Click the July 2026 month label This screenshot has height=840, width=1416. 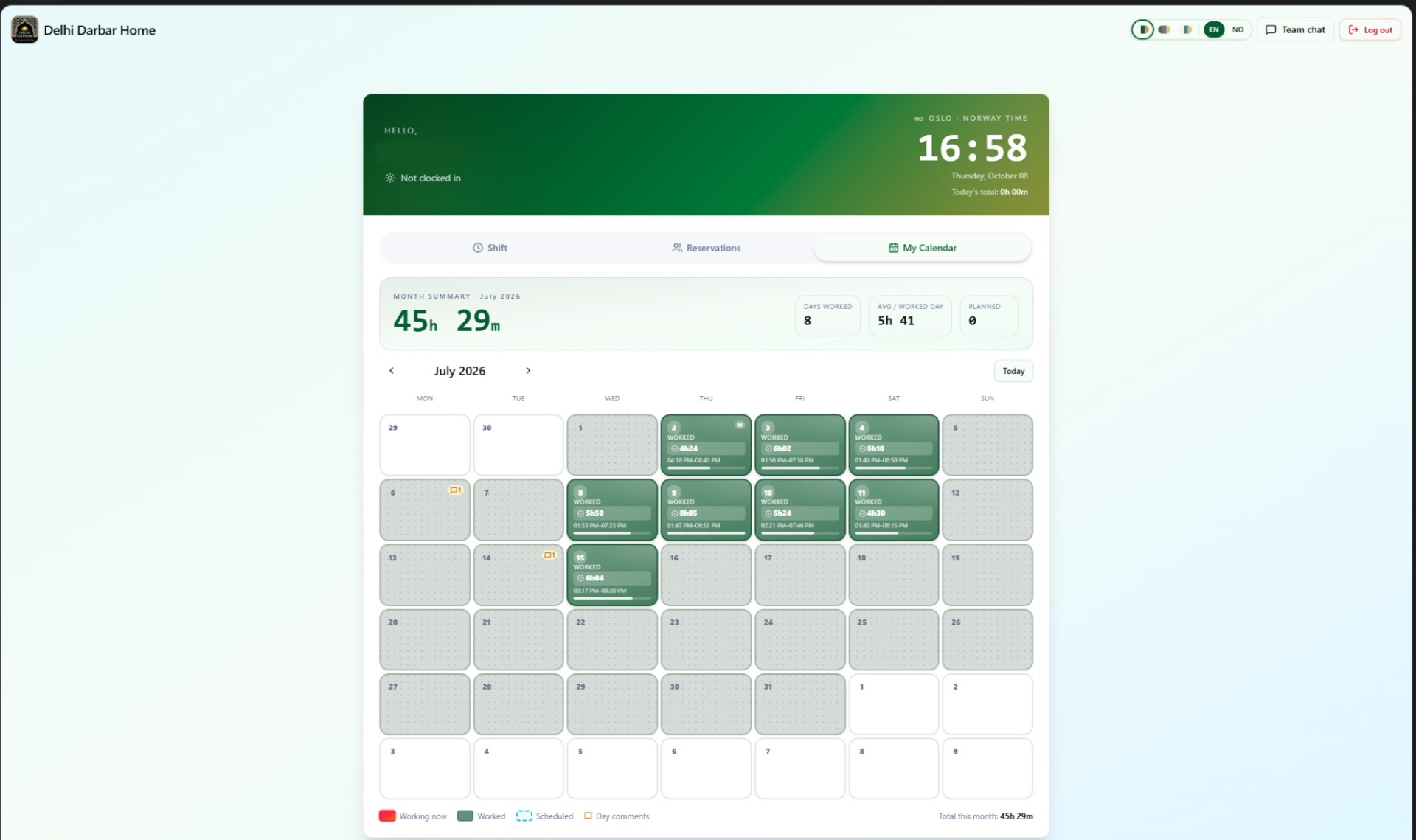tap(459, 371)
